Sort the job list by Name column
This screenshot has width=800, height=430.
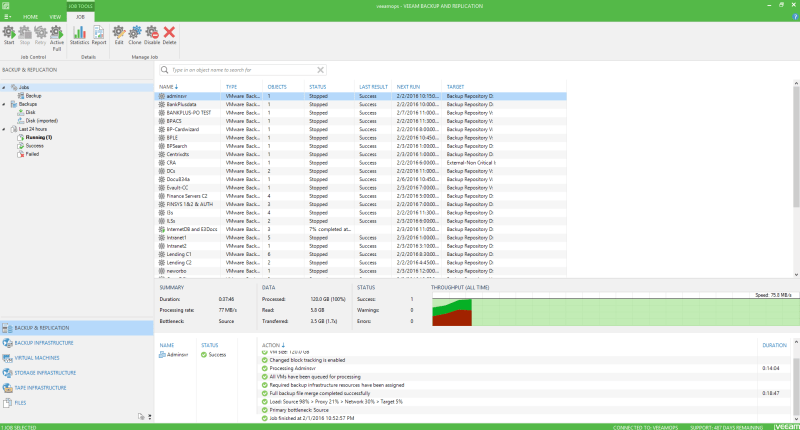pyautogui.click(x=168, y=87)
